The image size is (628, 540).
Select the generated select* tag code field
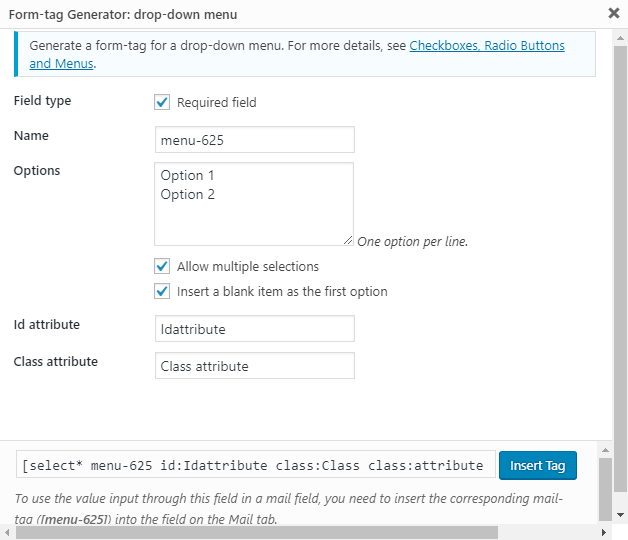[x=256, y=466]
